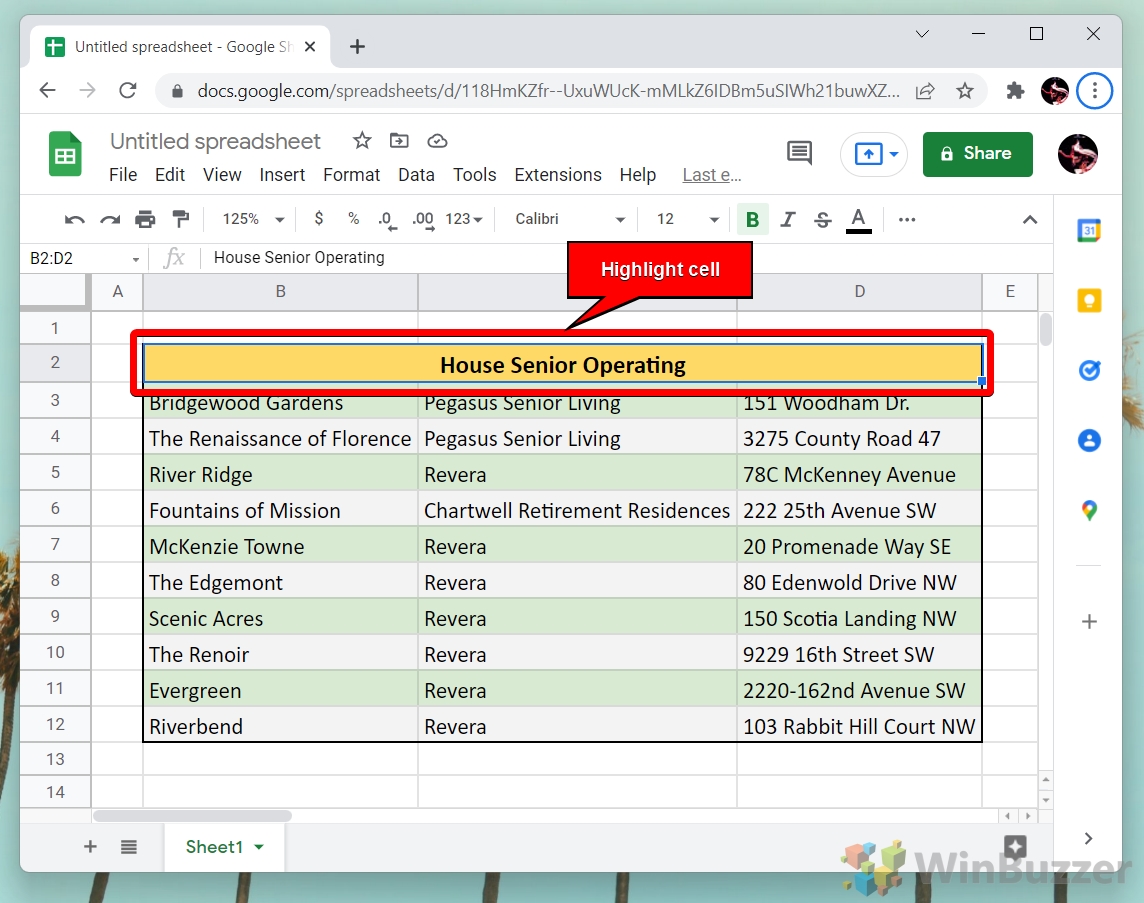Open the File menu
Image resolution: width=1144 pixels, height=903 pixels.
pos(123,175)
